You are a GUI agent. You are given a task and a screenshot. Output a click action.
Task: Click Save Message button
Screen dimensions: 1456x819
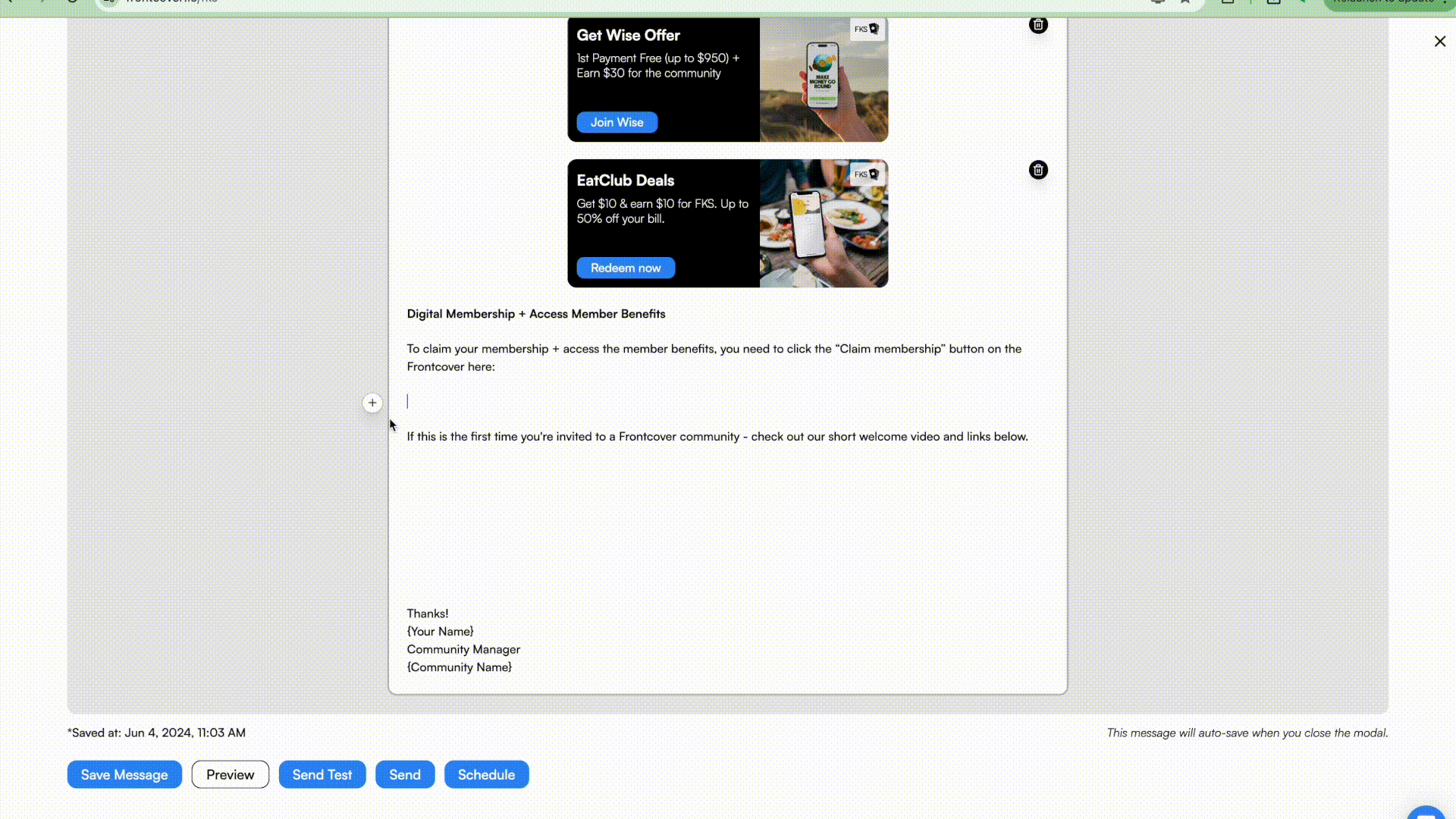click(124, 774)
